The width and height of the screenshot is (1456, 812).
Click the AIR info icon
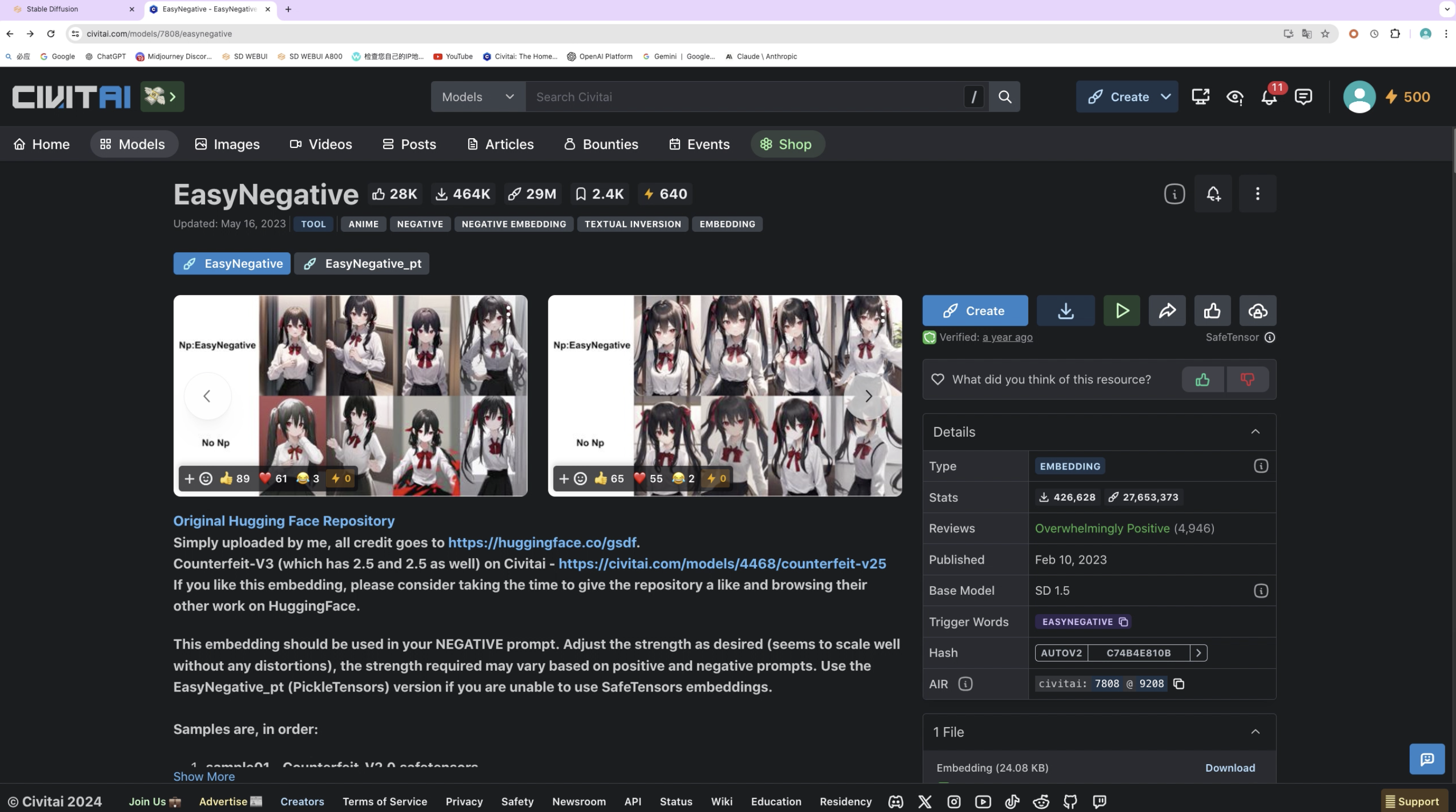(965, 683)
